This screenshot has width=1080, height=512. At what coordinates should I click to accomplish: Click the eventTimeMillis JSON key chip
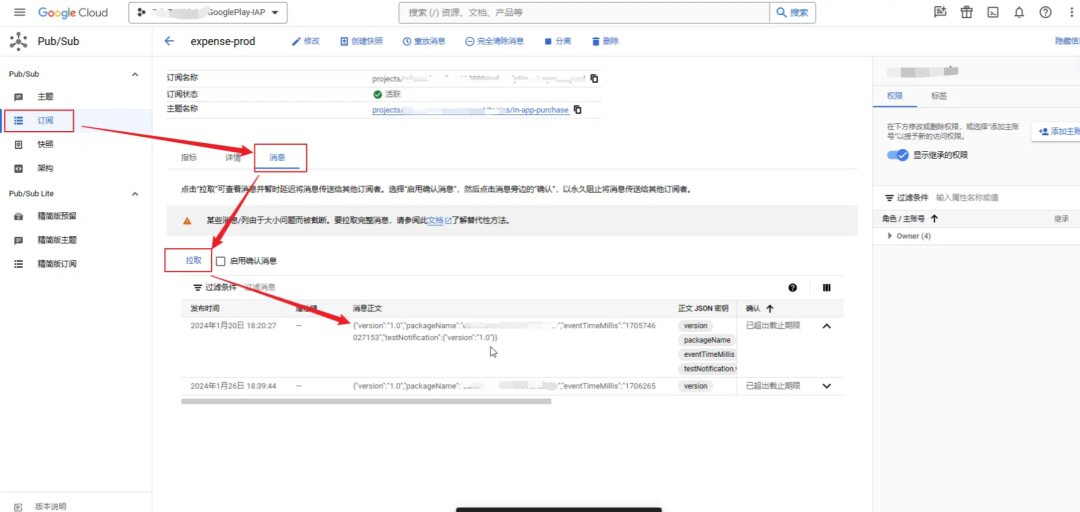coord(707,354)
